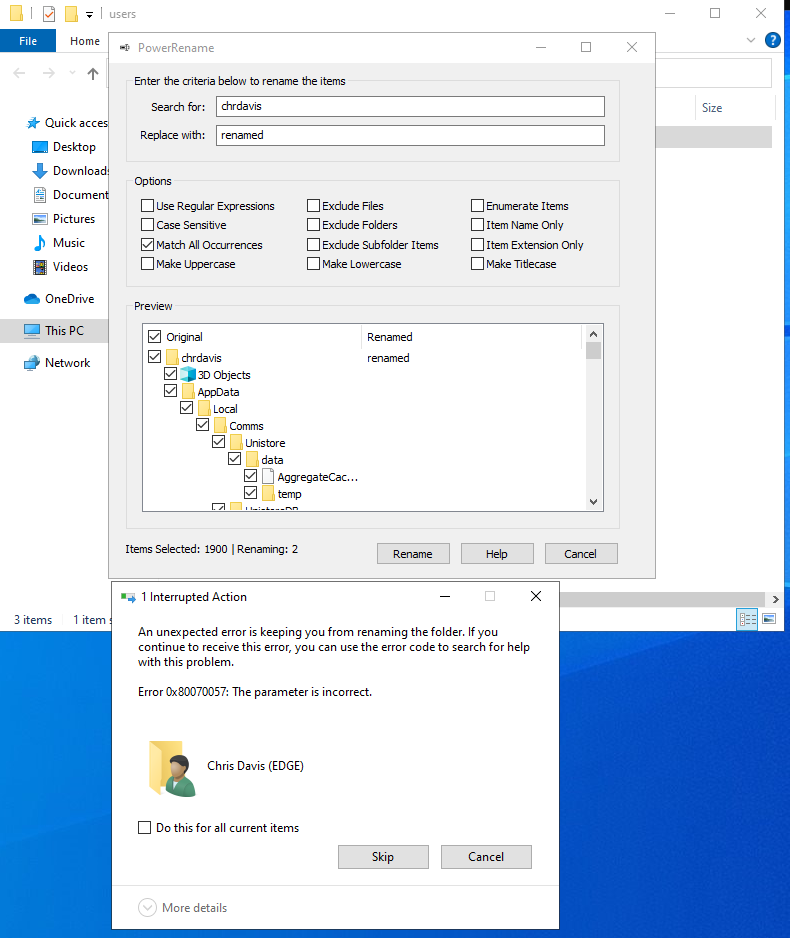This screenshot has width=790, height=938.
Task: Select the This PC monitor icon
Action: 32,331
